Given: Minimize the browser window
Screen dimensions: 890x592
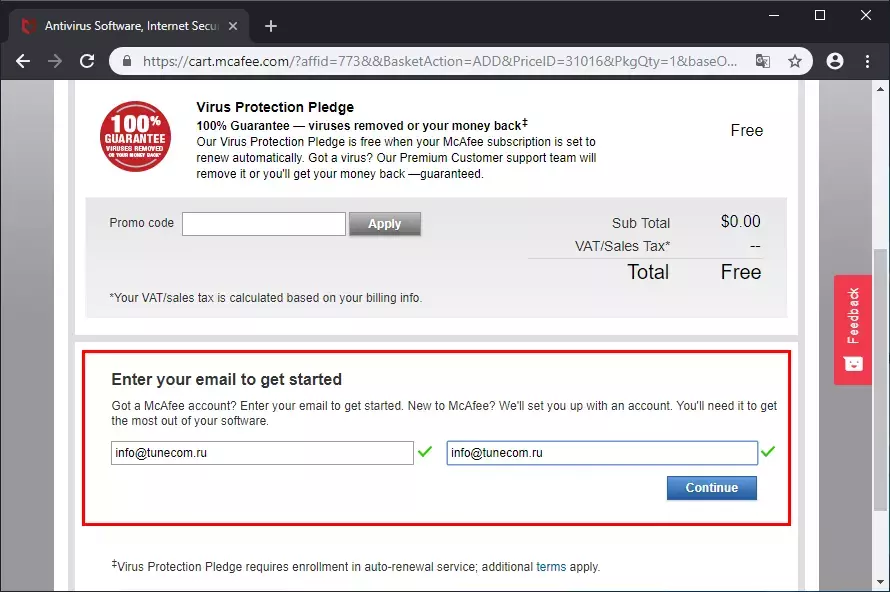Looking at the screenshot, I should click(774, 15).
